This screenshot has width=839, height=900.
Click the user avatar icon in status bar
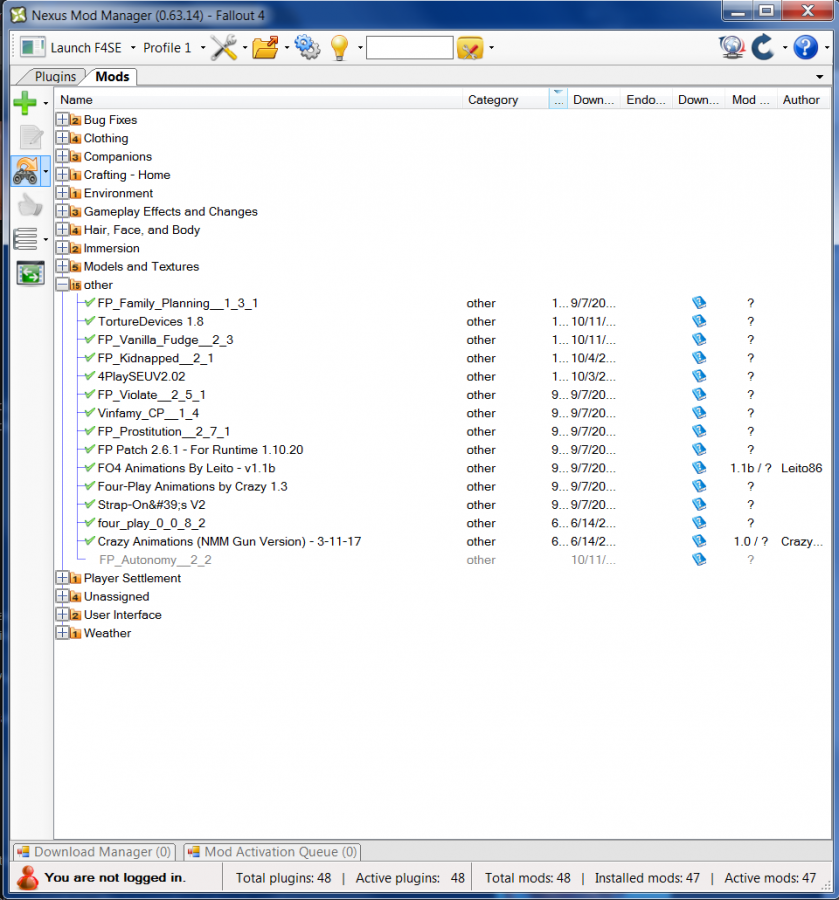point(26,878)
